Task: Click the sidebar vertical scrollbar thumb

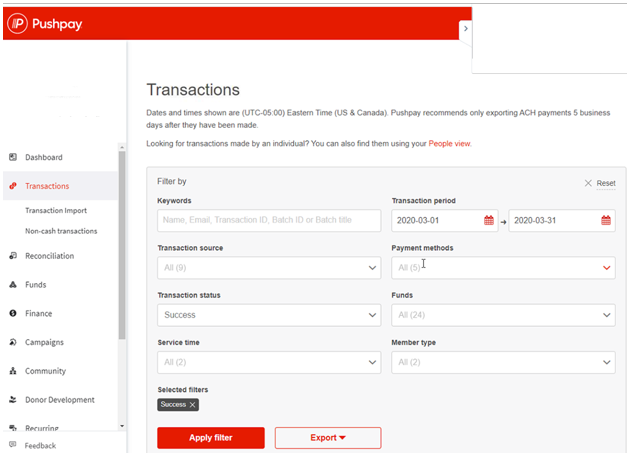Action: pos(122,245)
